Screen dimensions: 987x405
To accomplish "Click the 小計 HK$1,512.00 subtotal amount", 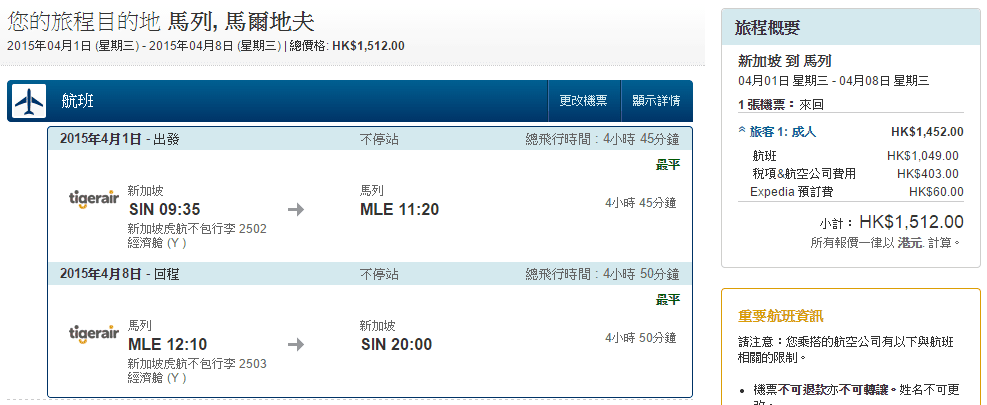I will click(x=911, y=222).
